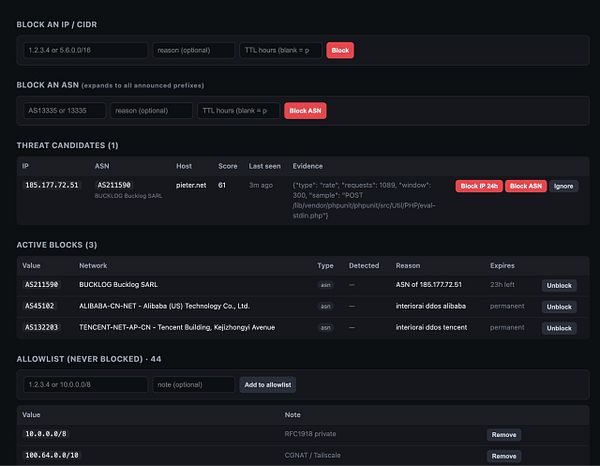The image size is (600, 466).
Task: Block ASN for threat candidate AS211590
Action: [526, 186]
